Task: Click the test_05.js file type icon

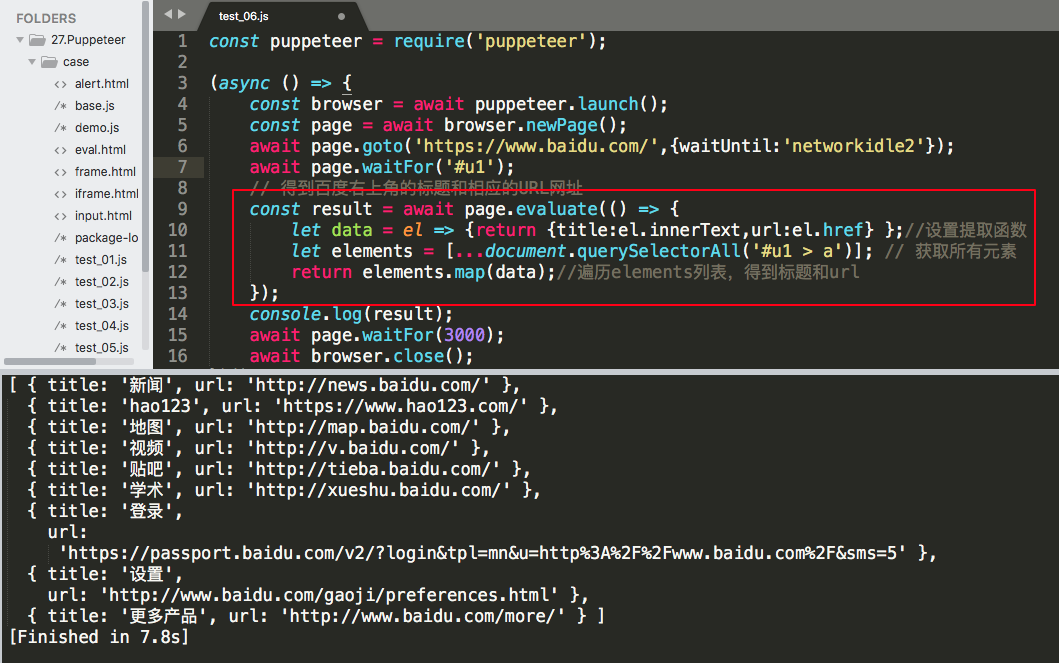Action: pyautogui.click(x=61, y=348)
